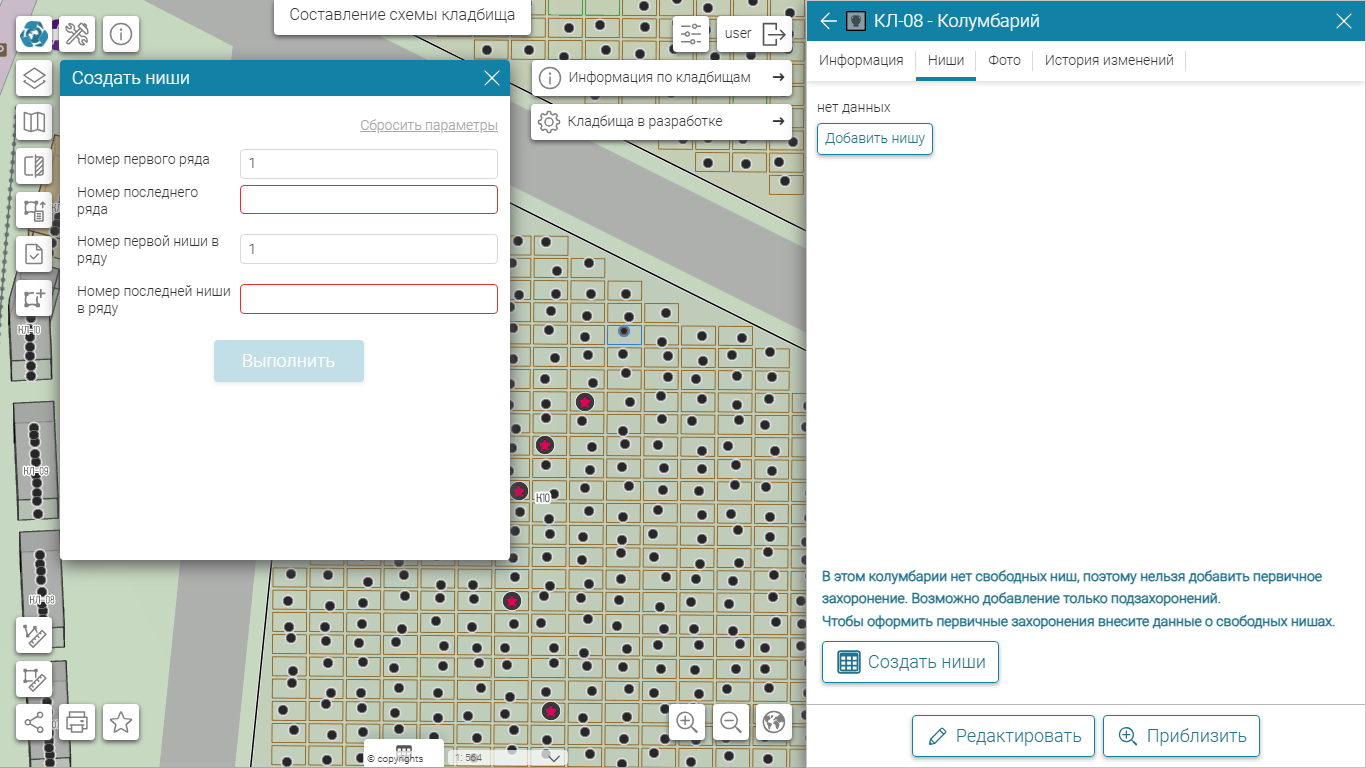Switch to the 'История изменений' tab
1366x768 pixels.
click(x=1109, y=61)
